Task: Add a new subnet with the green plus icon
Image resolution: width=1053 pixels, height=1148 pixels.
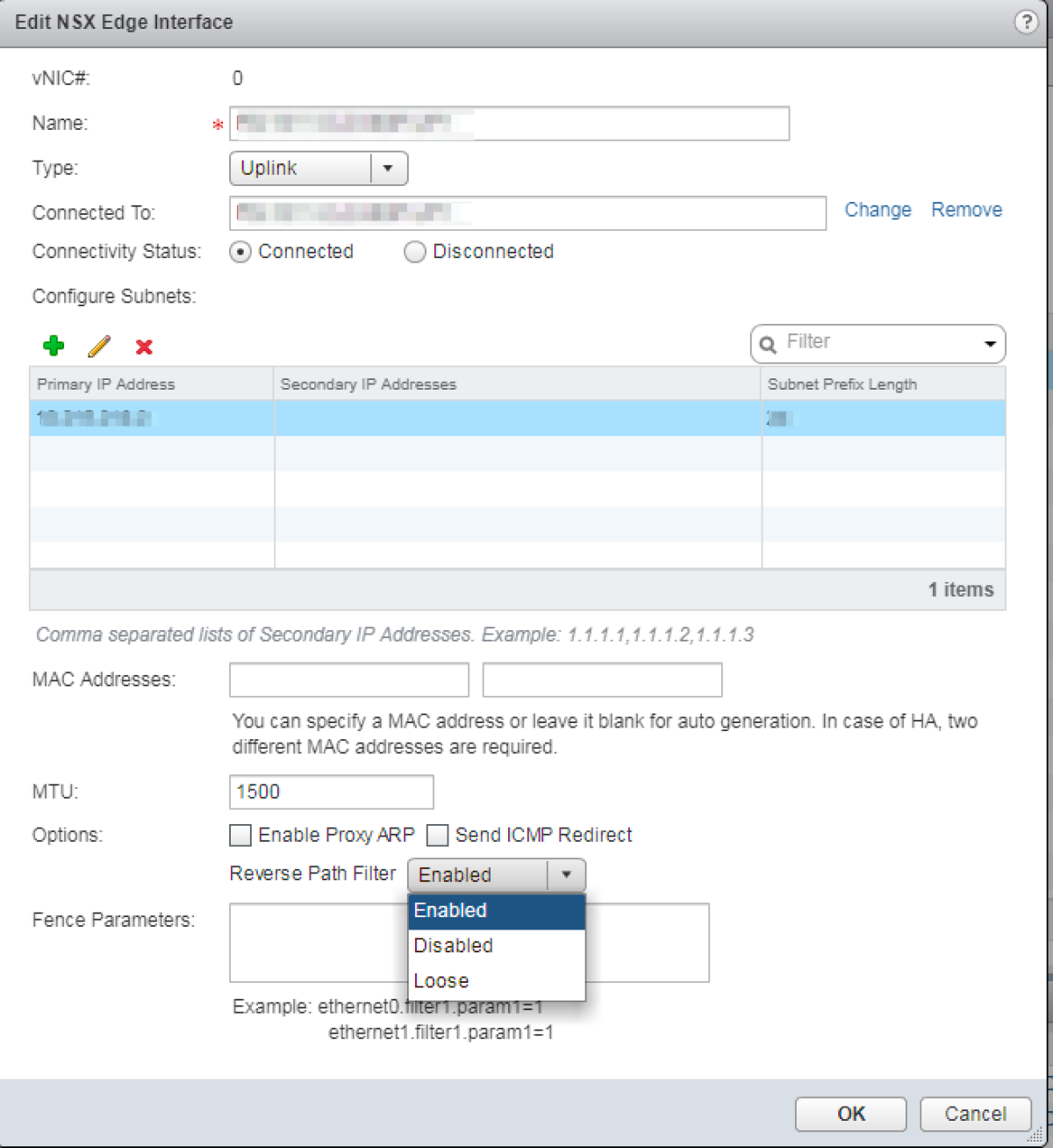Action: [x=53, y=346]
